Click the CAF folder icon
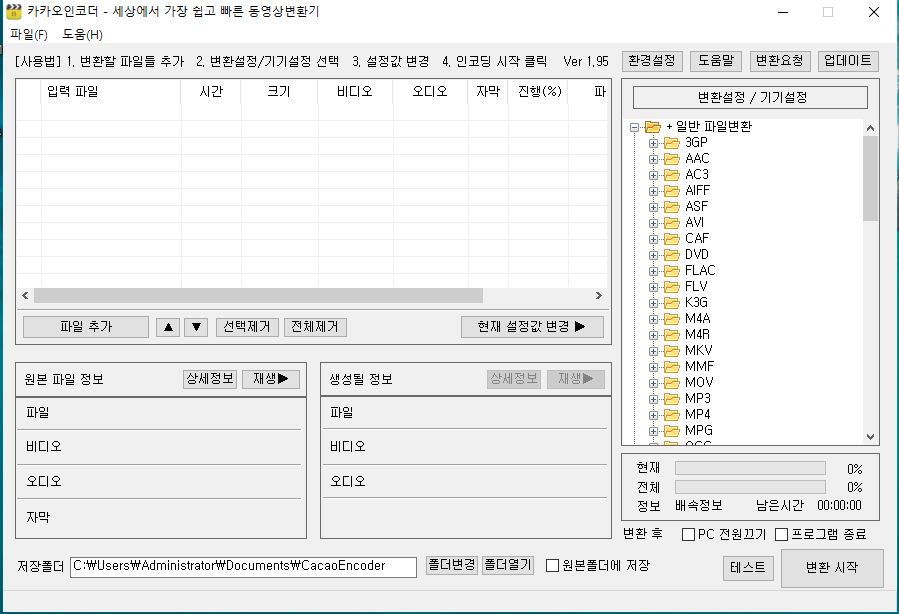The height and width of the screenshot is (614, 899). 671,239
